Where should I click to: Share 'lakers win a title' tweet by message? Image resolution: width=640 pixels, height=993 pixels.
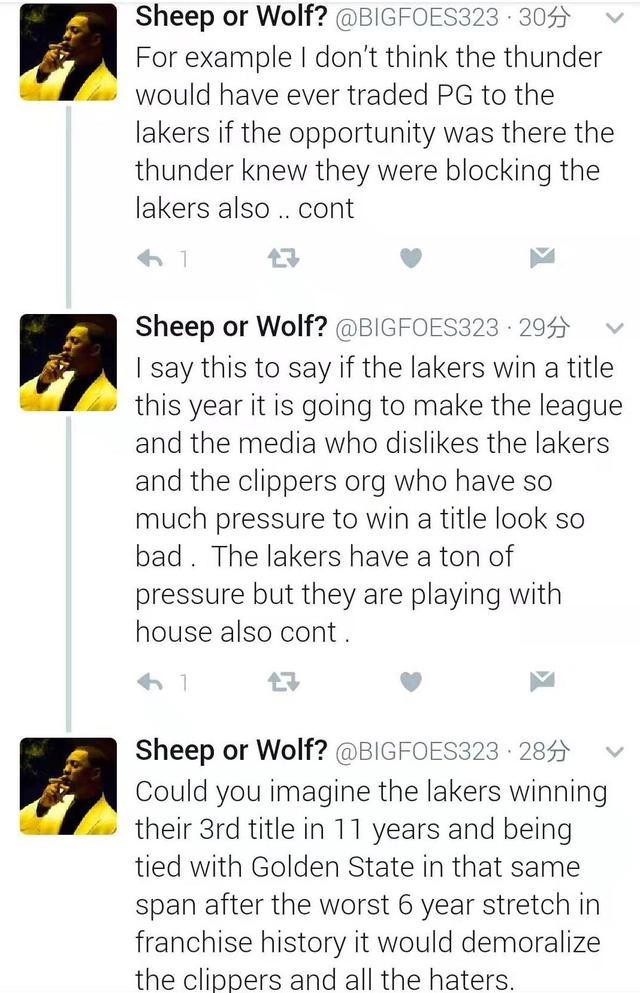543,681
